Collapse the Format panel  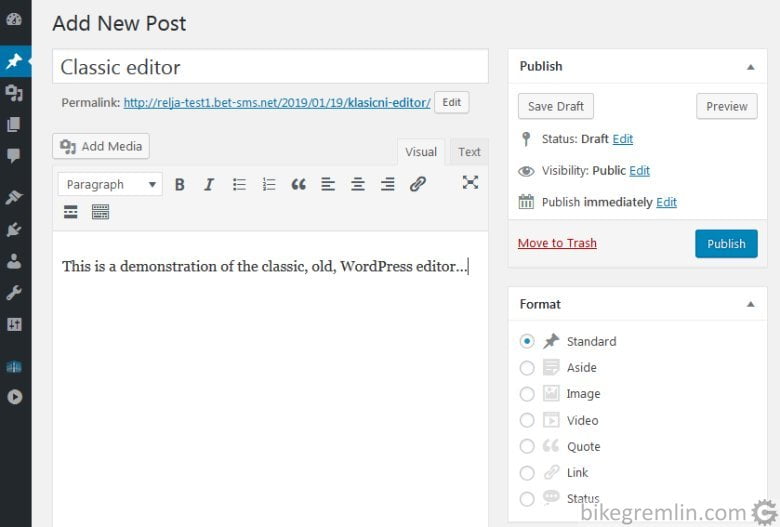tap(751, 304)
